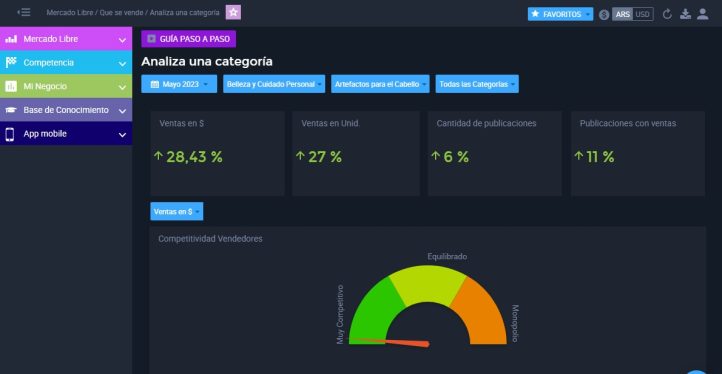Click the dollar currency icon

click(604, 15)
